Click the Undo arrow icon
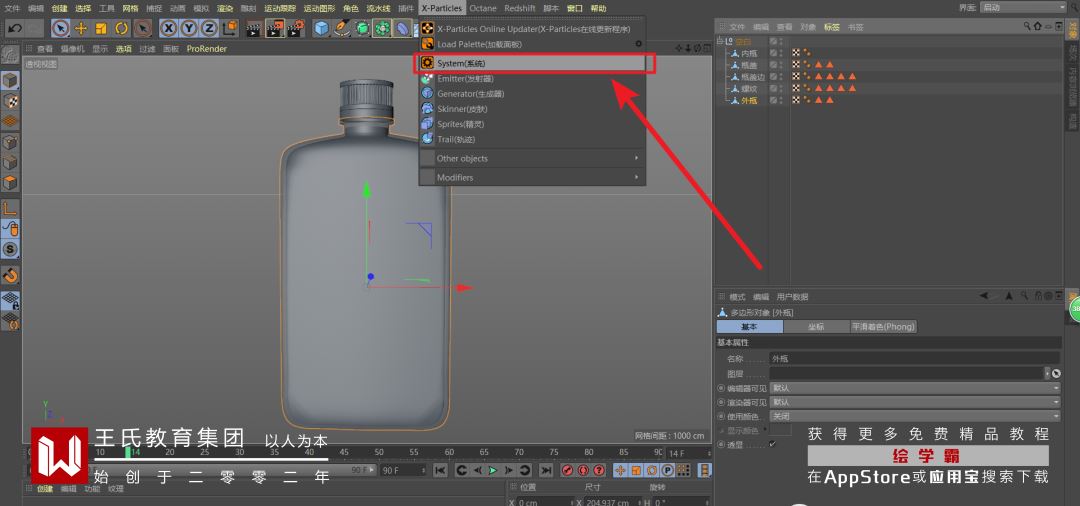 pyautogui.click(x=15, y=28)
